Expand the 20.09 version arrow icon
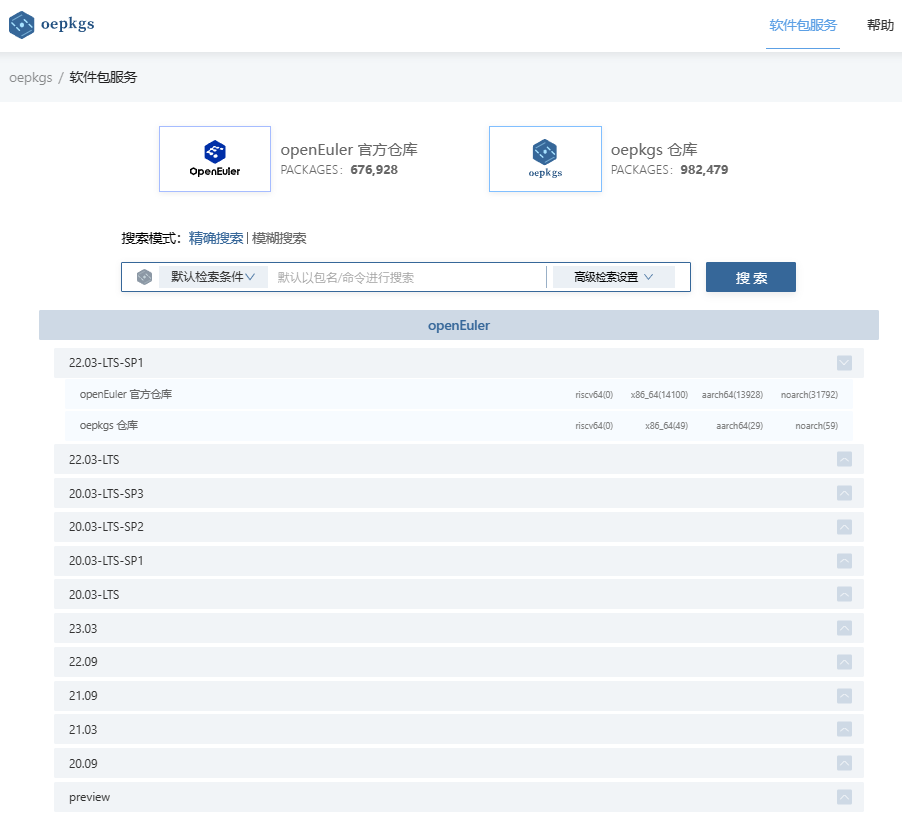Image resolution: width=902 pixels, height=824 pixels. click(x=844, y=763)
